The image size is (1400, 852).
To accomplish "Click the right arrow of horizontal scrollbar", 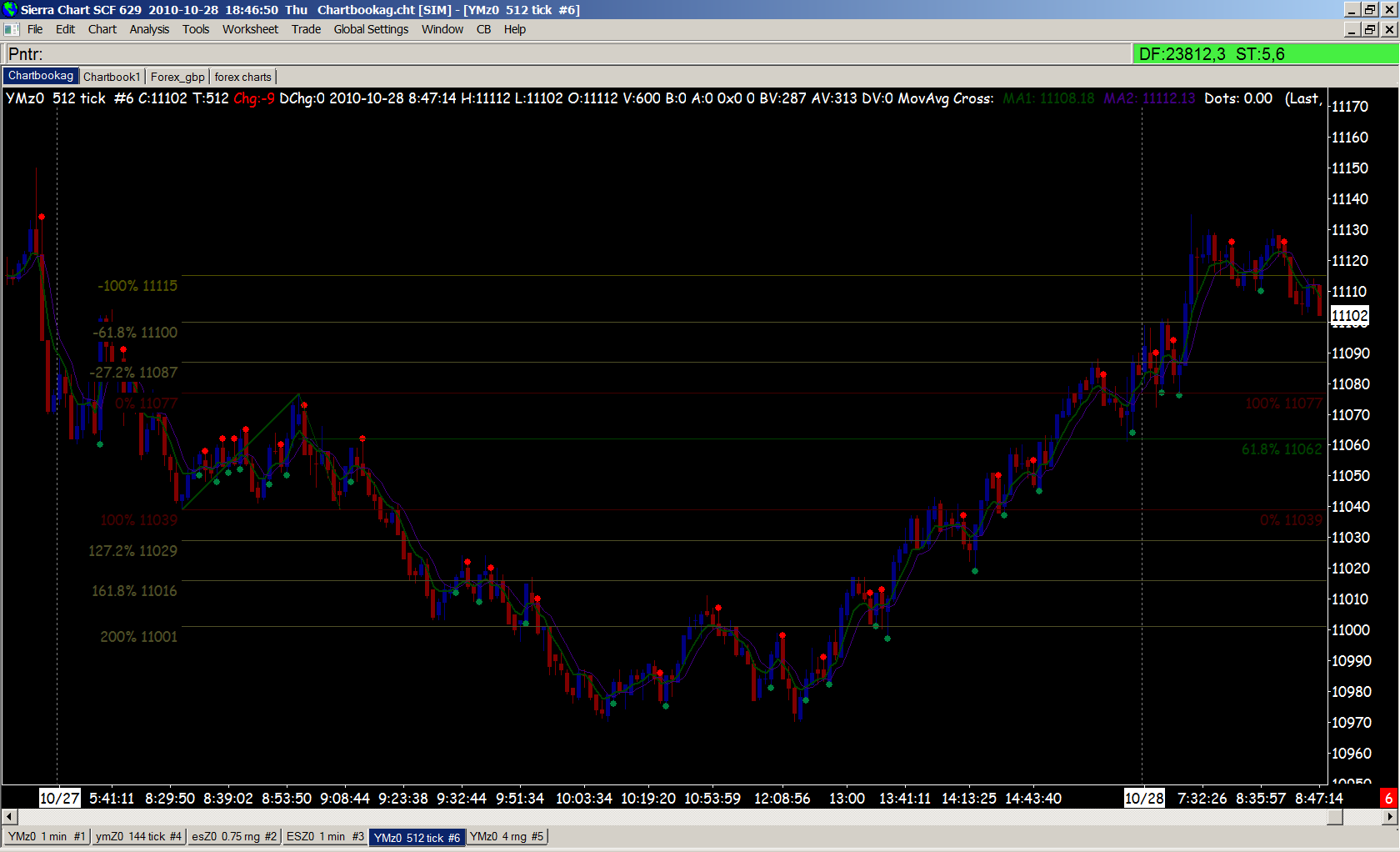I will [x=1389, y=817].
